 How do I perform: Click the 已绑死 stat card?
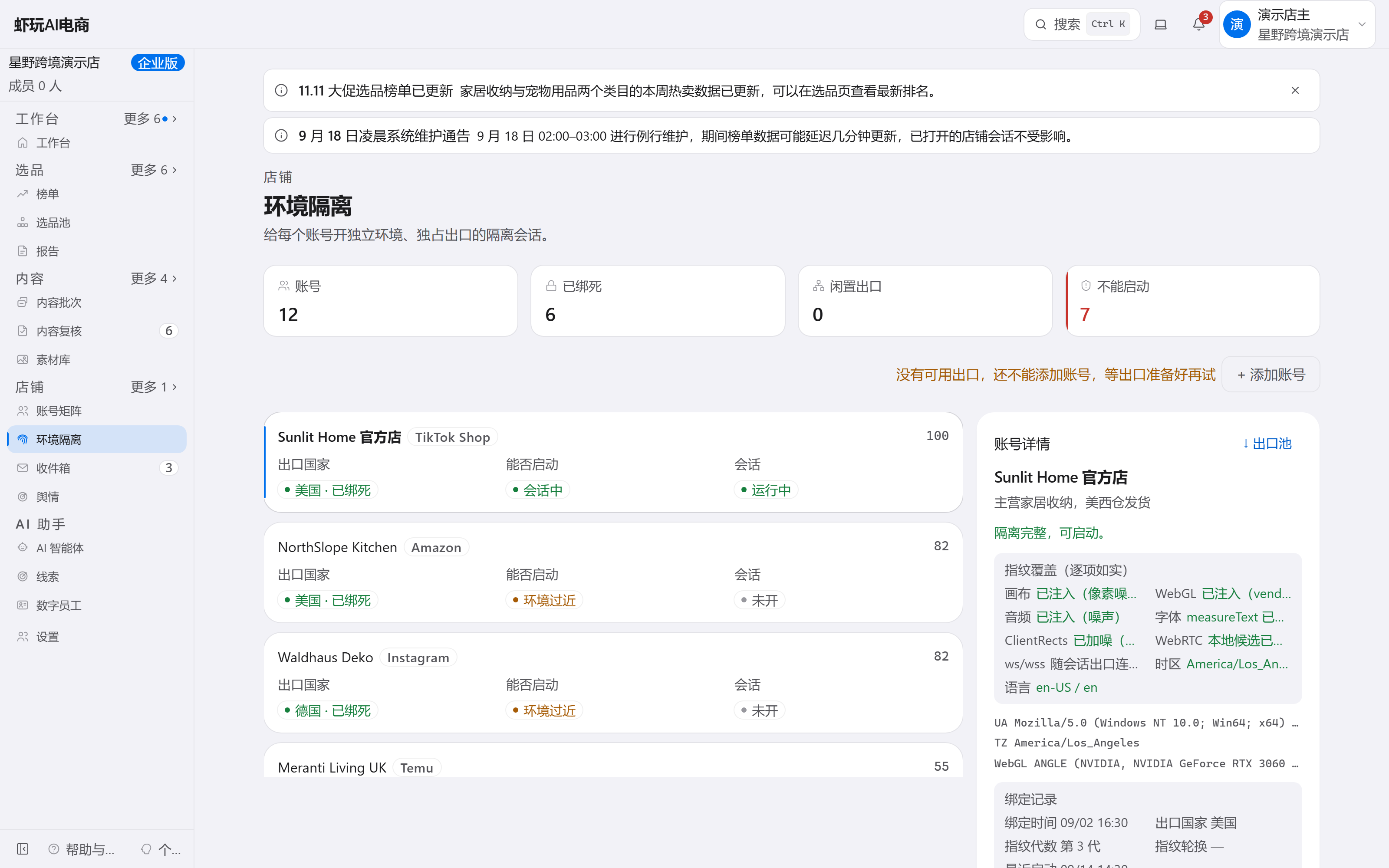pyautogui.click(x=658, y=301)
